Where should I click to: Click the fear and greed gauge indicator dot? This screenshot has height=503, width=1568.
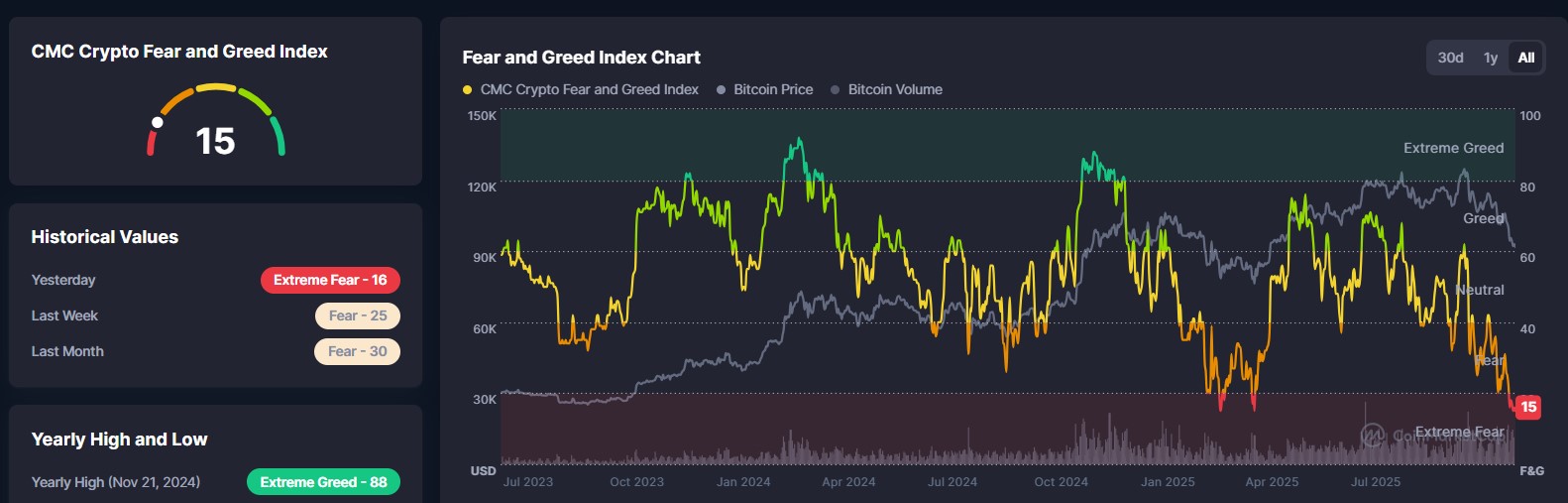(157, 123)
